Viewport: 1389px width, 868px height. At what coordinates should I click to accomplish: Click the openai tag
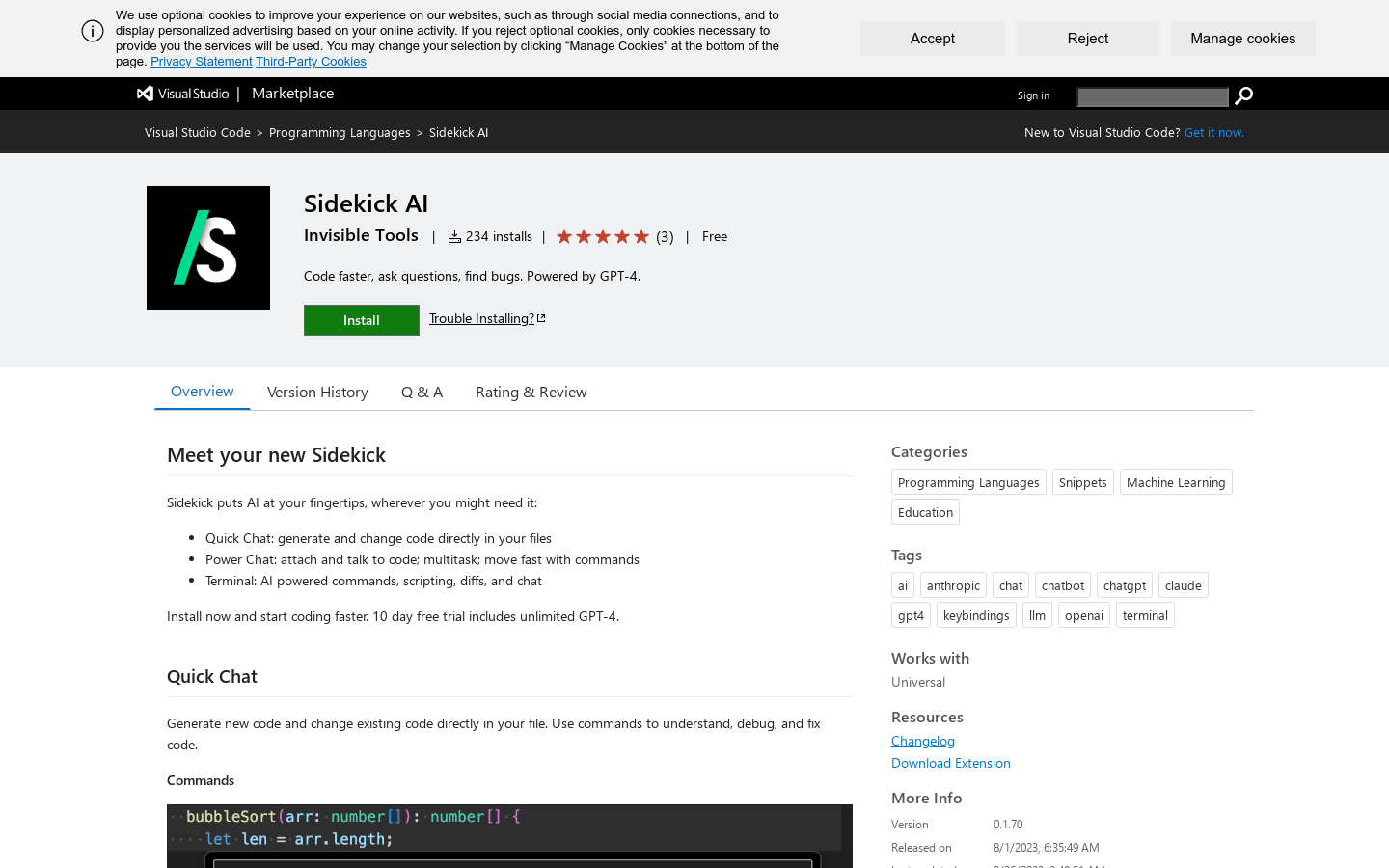tap(1084, 615)
